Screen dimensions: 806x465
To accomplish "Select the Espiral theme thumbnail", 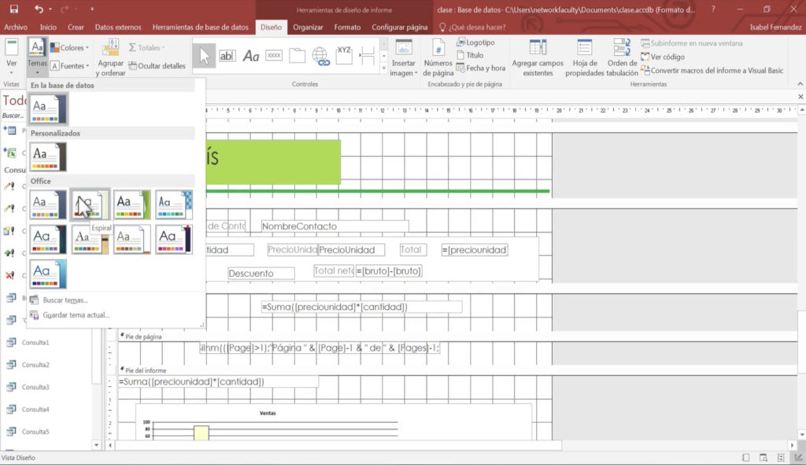I will click(x=90, y=205).
